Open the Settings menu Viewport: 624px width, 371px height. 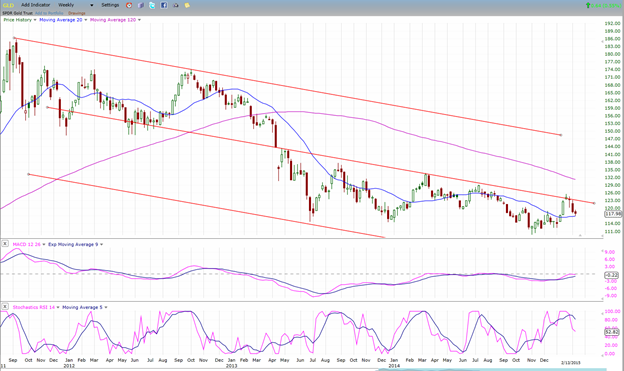[110, 5]
